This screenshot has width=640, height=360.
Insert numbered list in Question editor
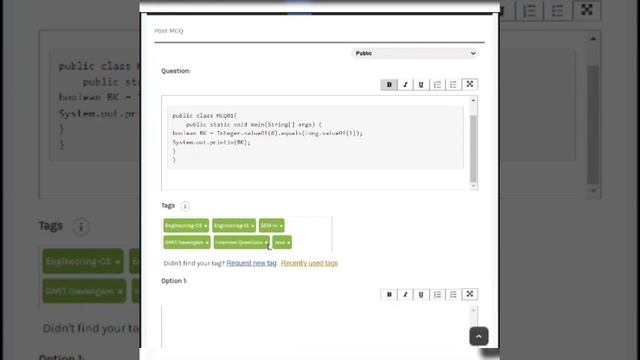point(437,84)
